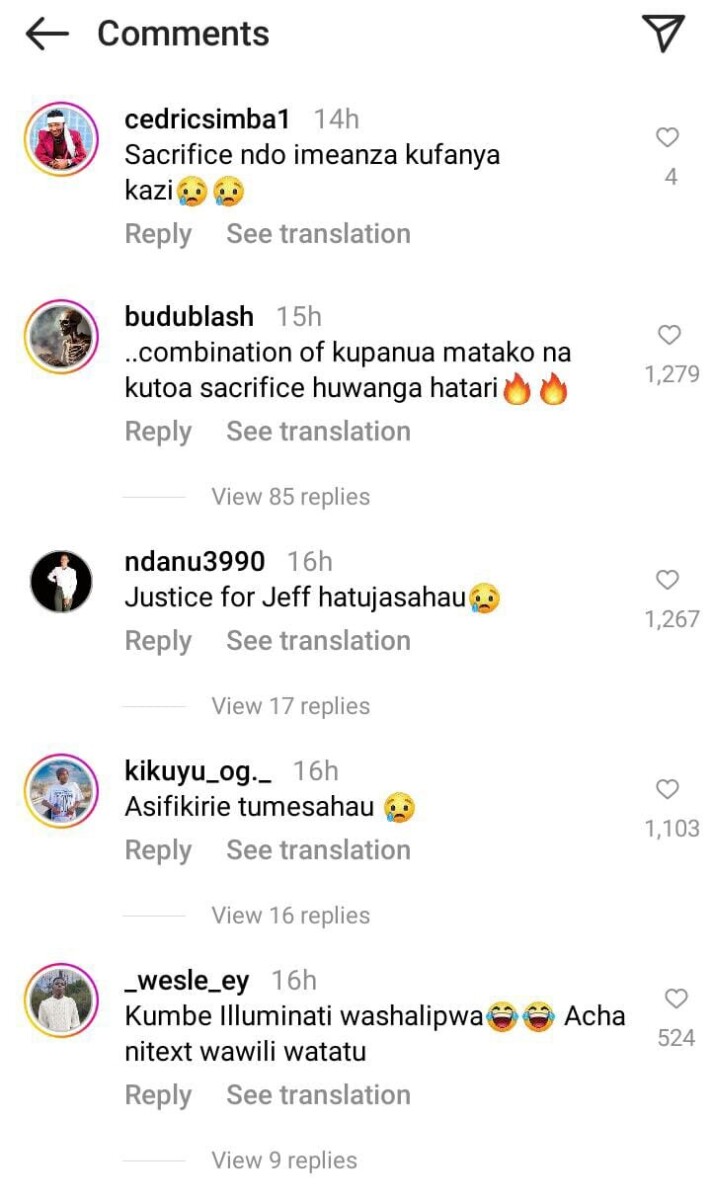This screenshot has width=711, height=1200.
Task: Open the ndanu3990 username link
Action: coord(195,561)
